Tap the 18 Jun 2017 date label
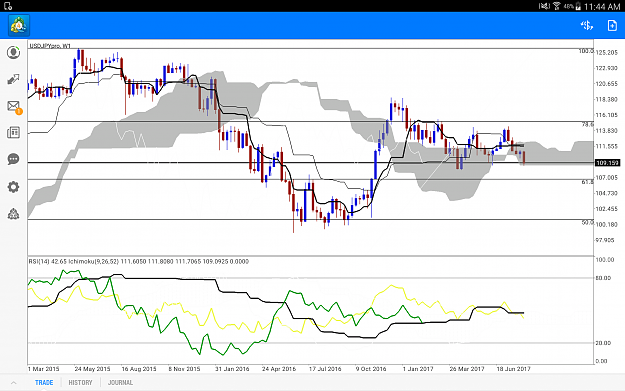The height and width of the screenshot is (391, 625). (x=513, y=369)
